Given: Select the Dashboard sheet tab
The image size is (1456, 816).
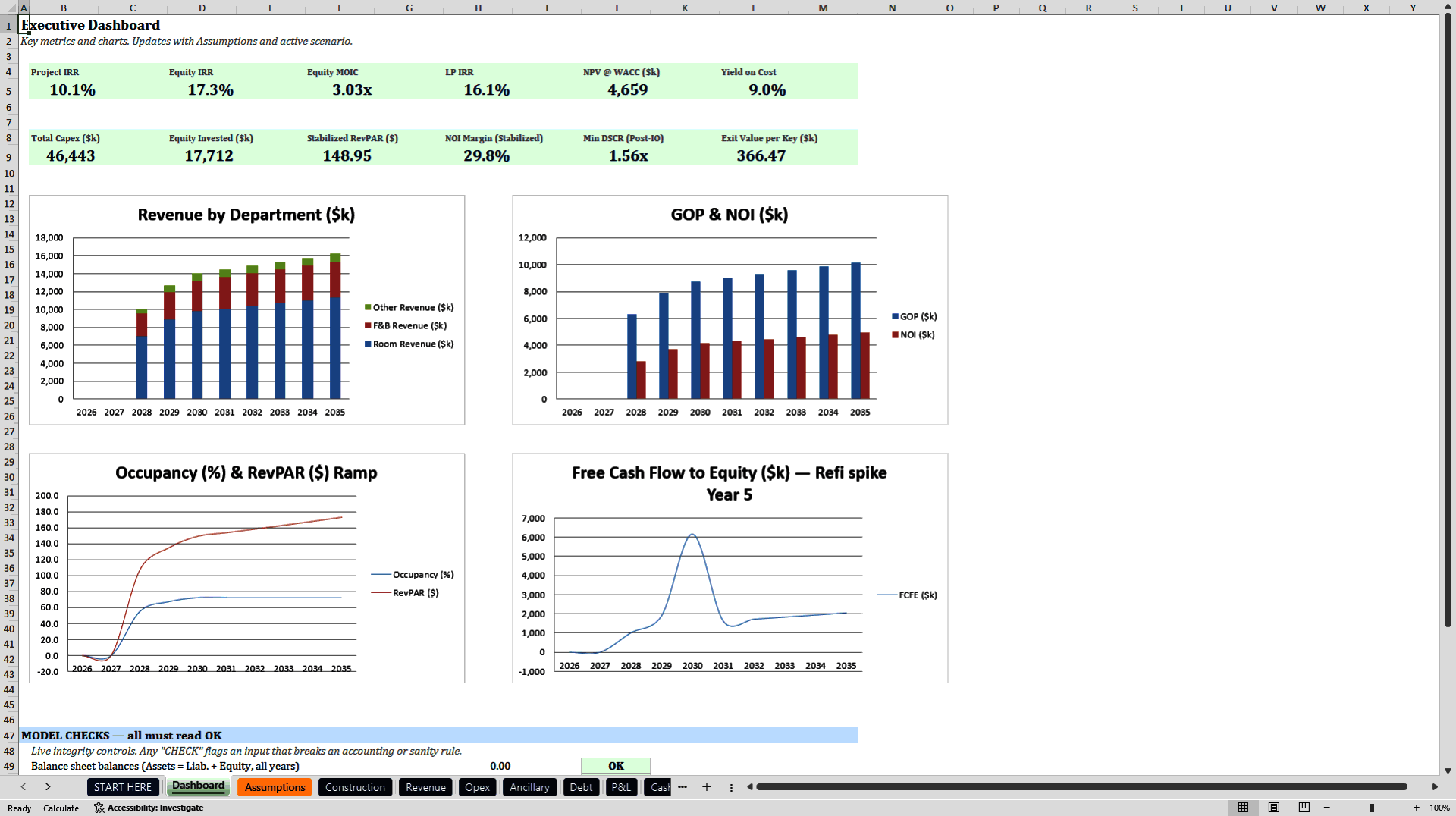Looking at the screenshot, I should [x=199, y=786].
